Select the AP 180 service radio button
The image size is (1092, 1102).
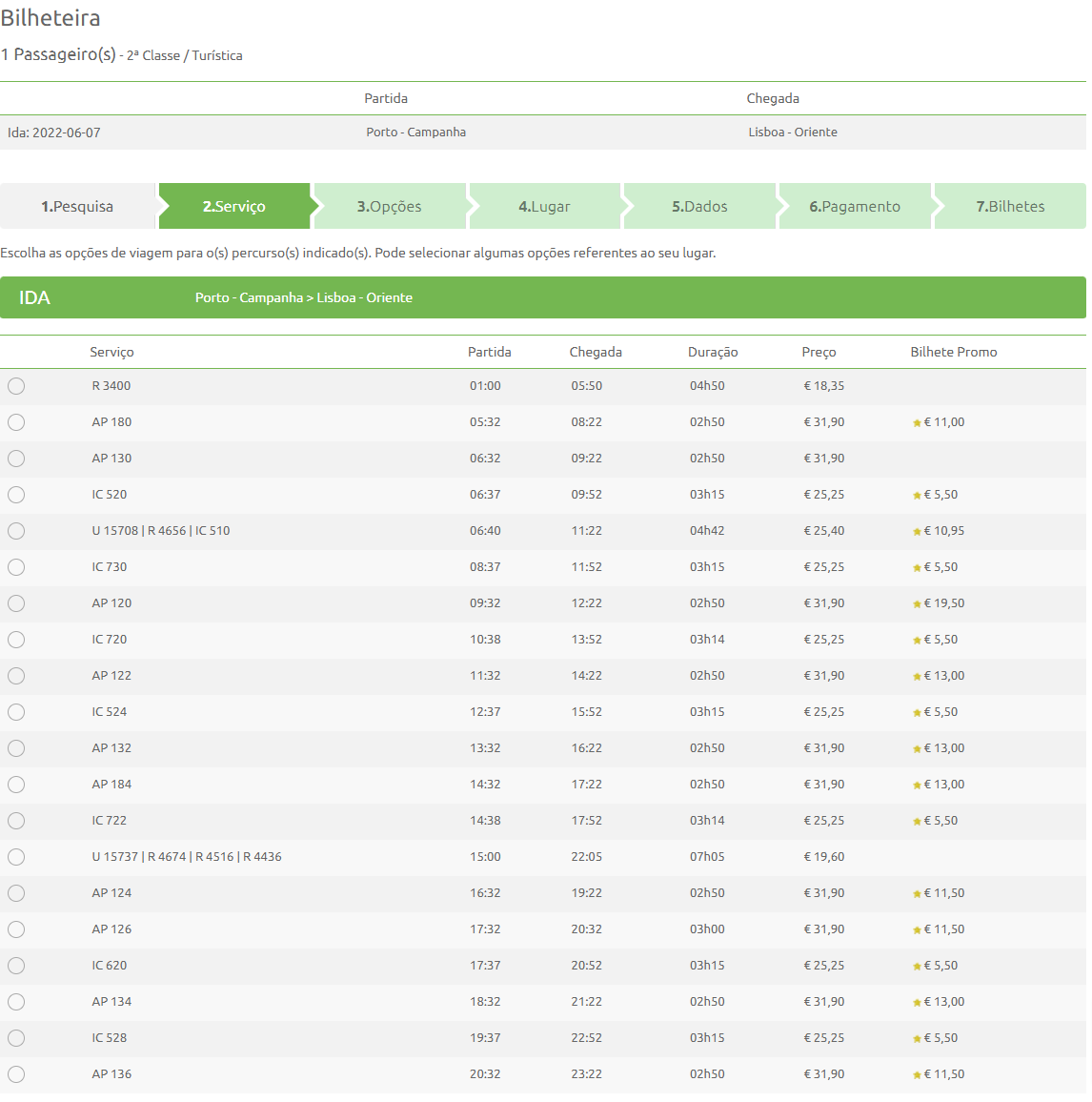[16, 422]
